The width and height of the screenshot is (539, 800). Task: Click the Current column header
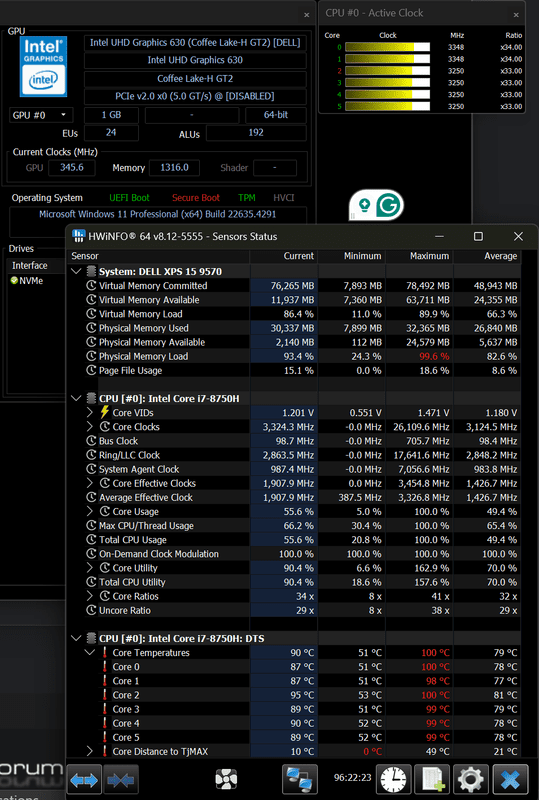click(x=284, y=256)
